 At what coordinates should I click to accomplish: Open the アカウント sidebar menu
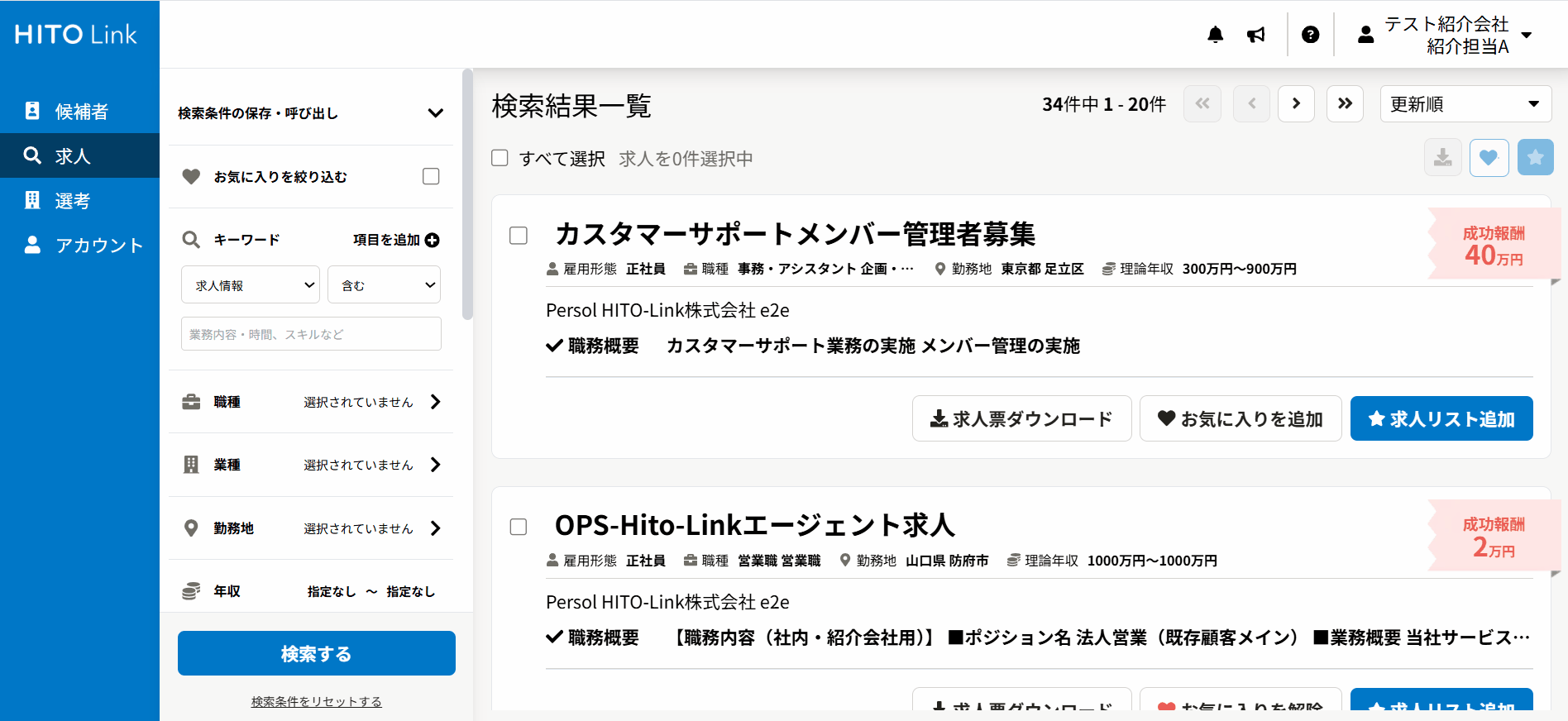pyautogui.click(x=79, y=245)
